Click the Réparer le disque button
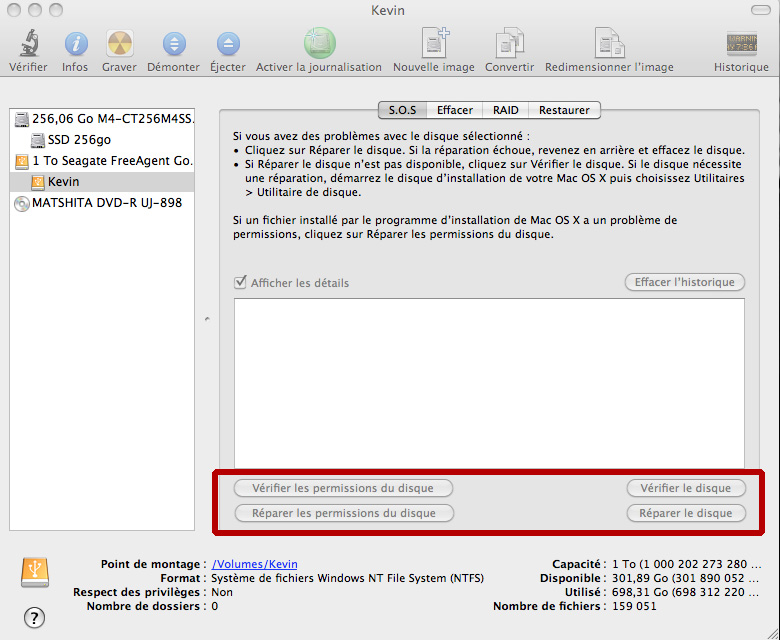This screenshot has width=780, height=640. click(x=686, y=513)
